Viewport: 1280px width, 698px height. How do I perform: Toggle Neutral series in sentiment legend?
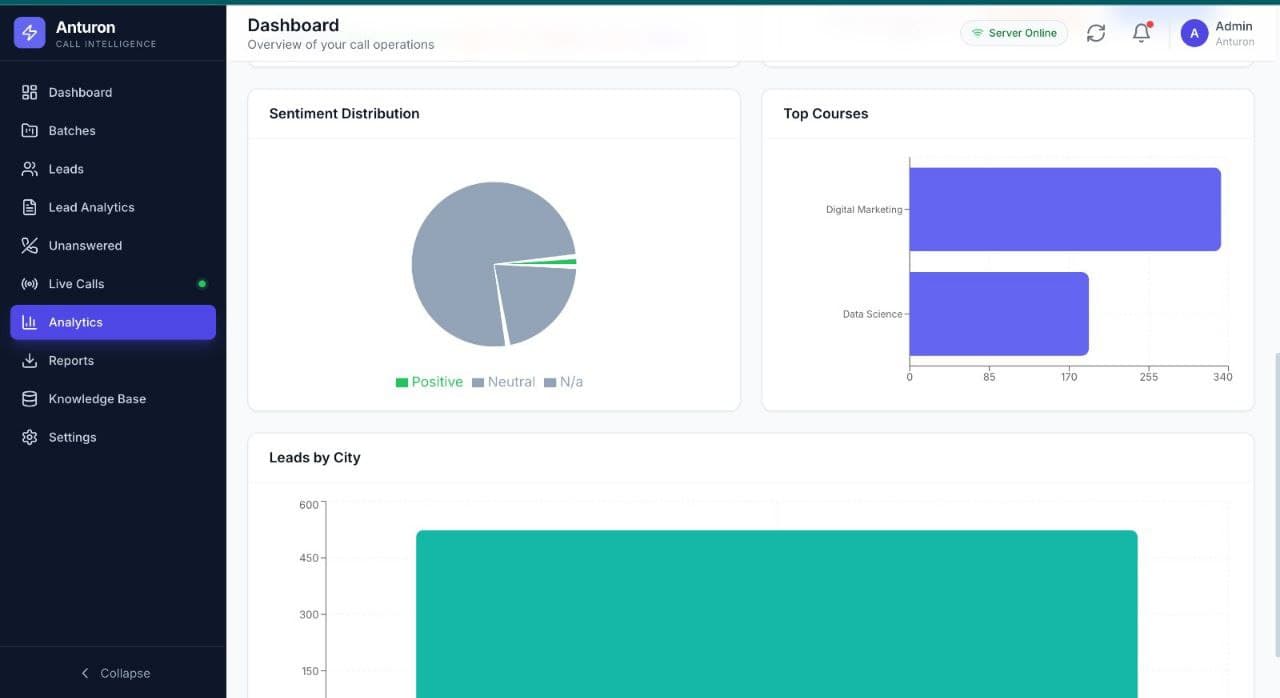pyautogui.click(x=503, y=382)
